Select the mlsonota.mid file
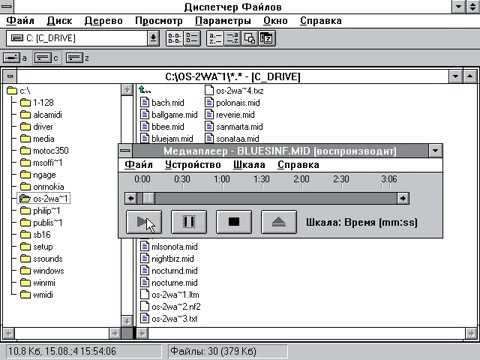This screenshot has height=360, width=480. (169, 247)
